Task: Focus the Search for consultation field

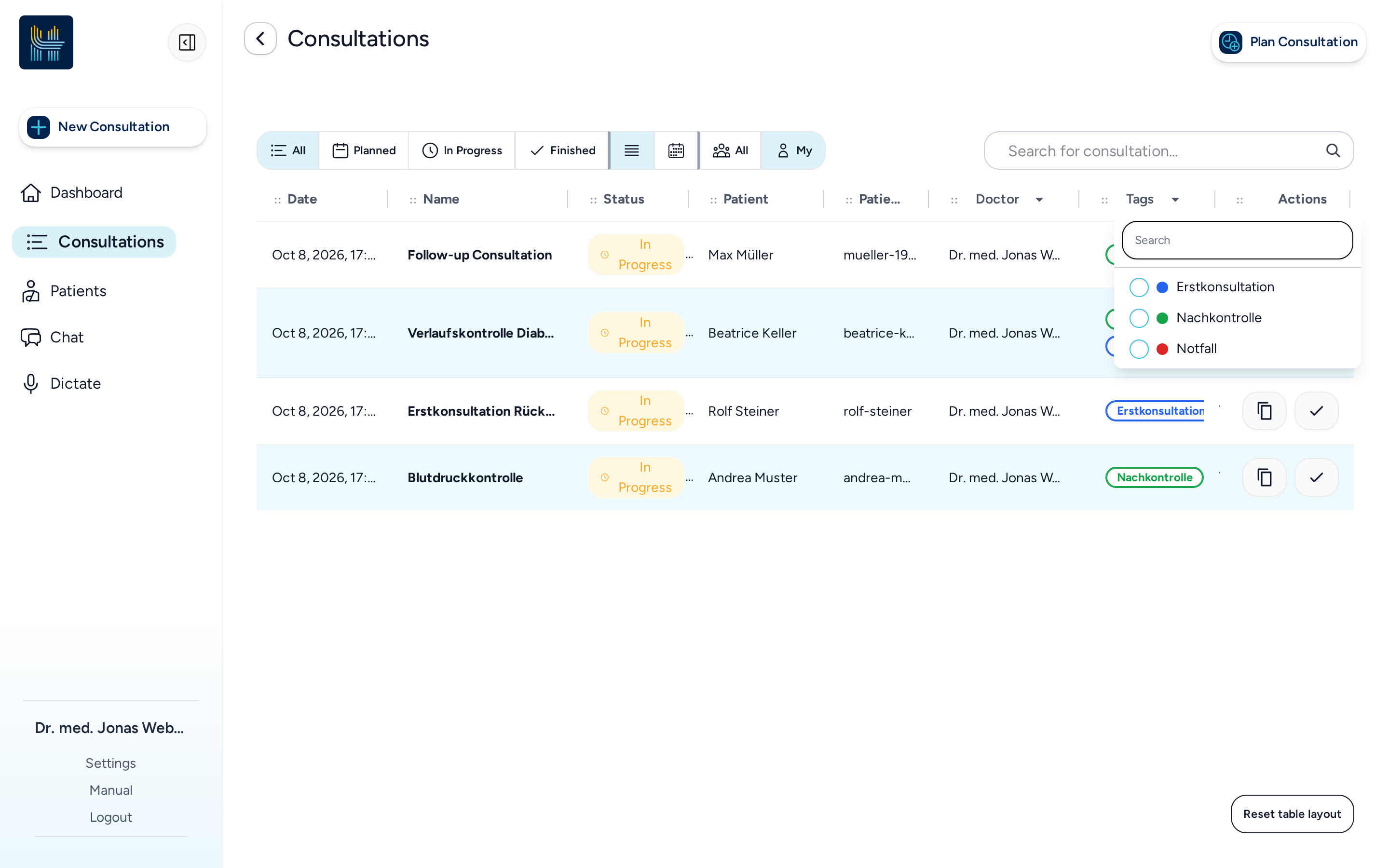Action: (x=1169, y=150)
